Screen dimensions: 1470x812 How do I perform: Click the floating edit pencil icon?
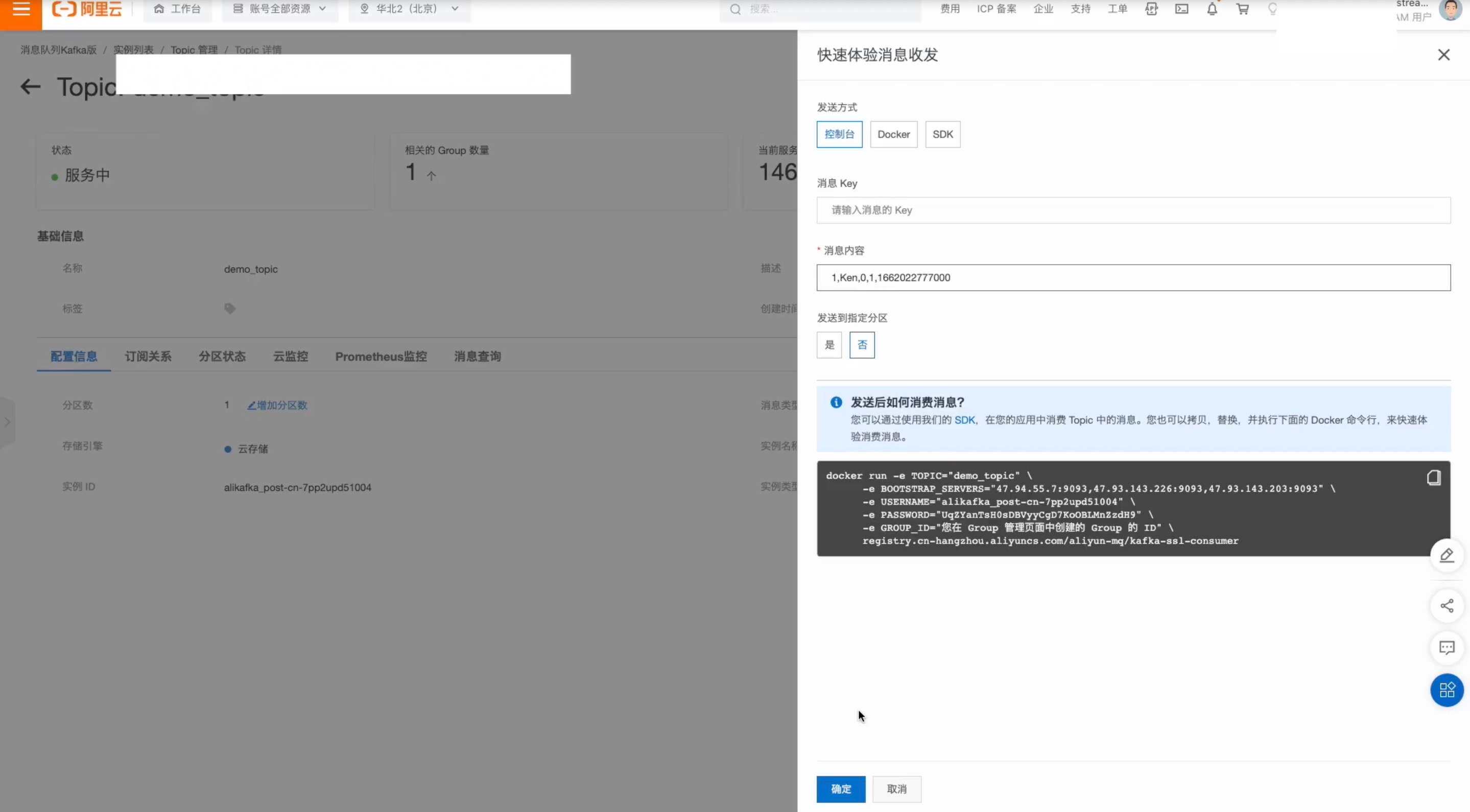[x=1446, y=555]
